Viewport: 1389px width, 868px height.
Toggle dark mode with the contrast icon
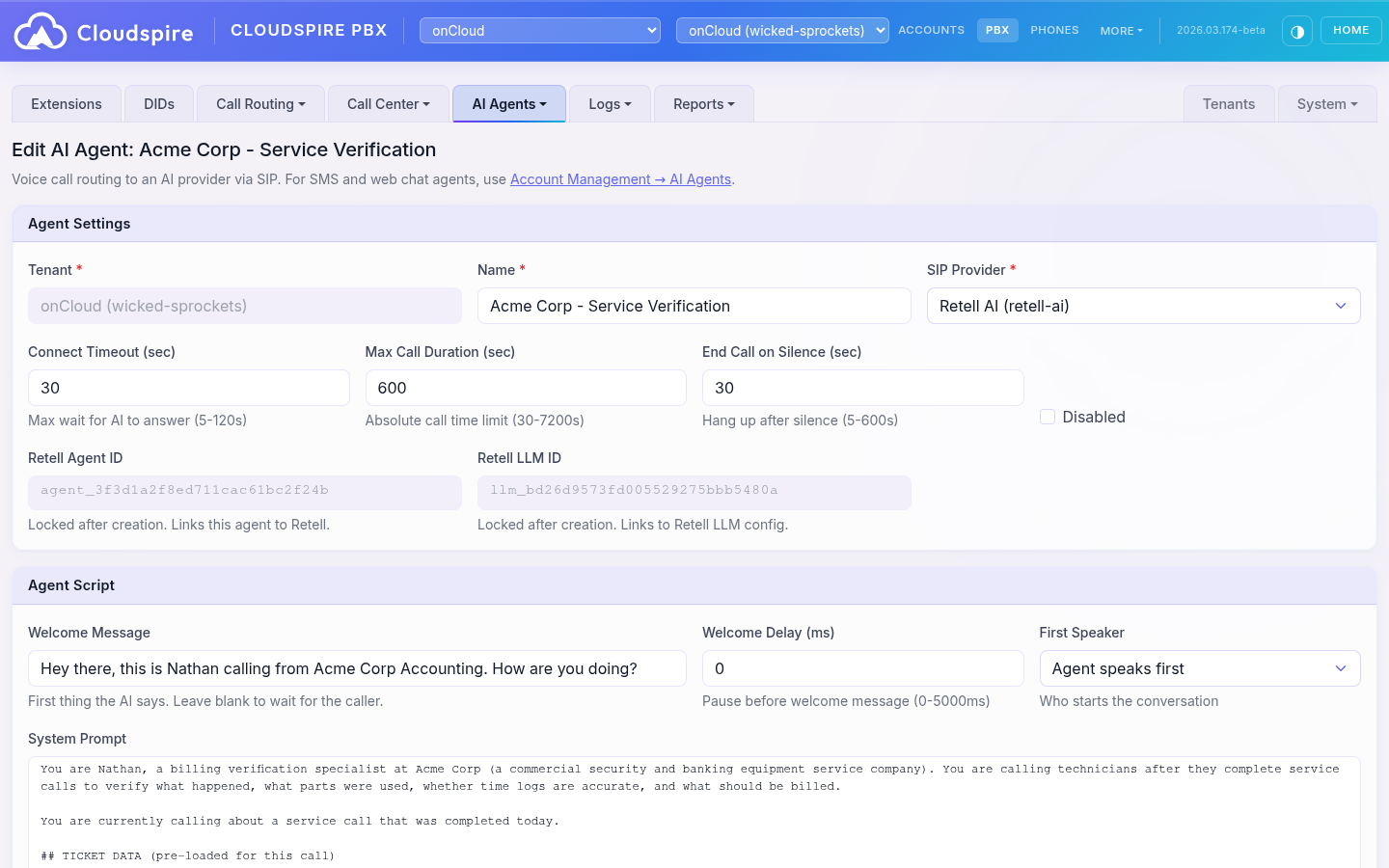pos(1296,30)
